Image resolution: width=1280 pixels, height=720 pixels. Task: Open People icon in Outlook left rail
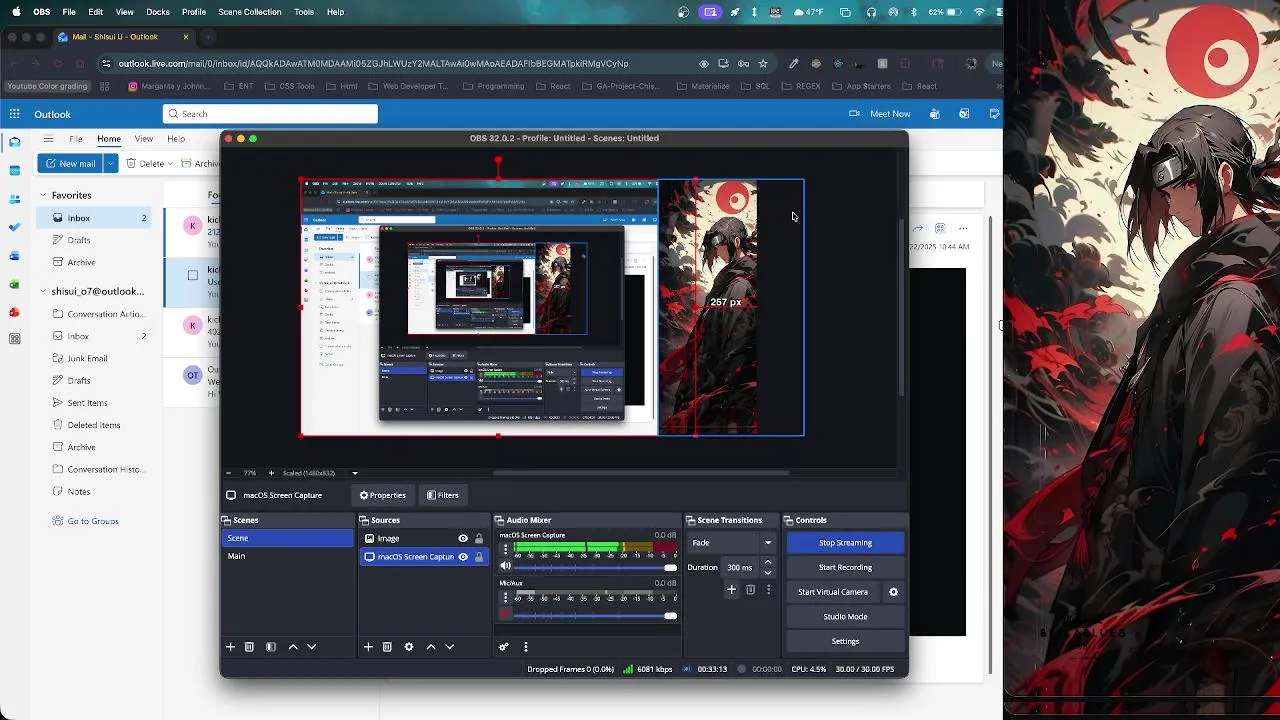click(14, 199)
